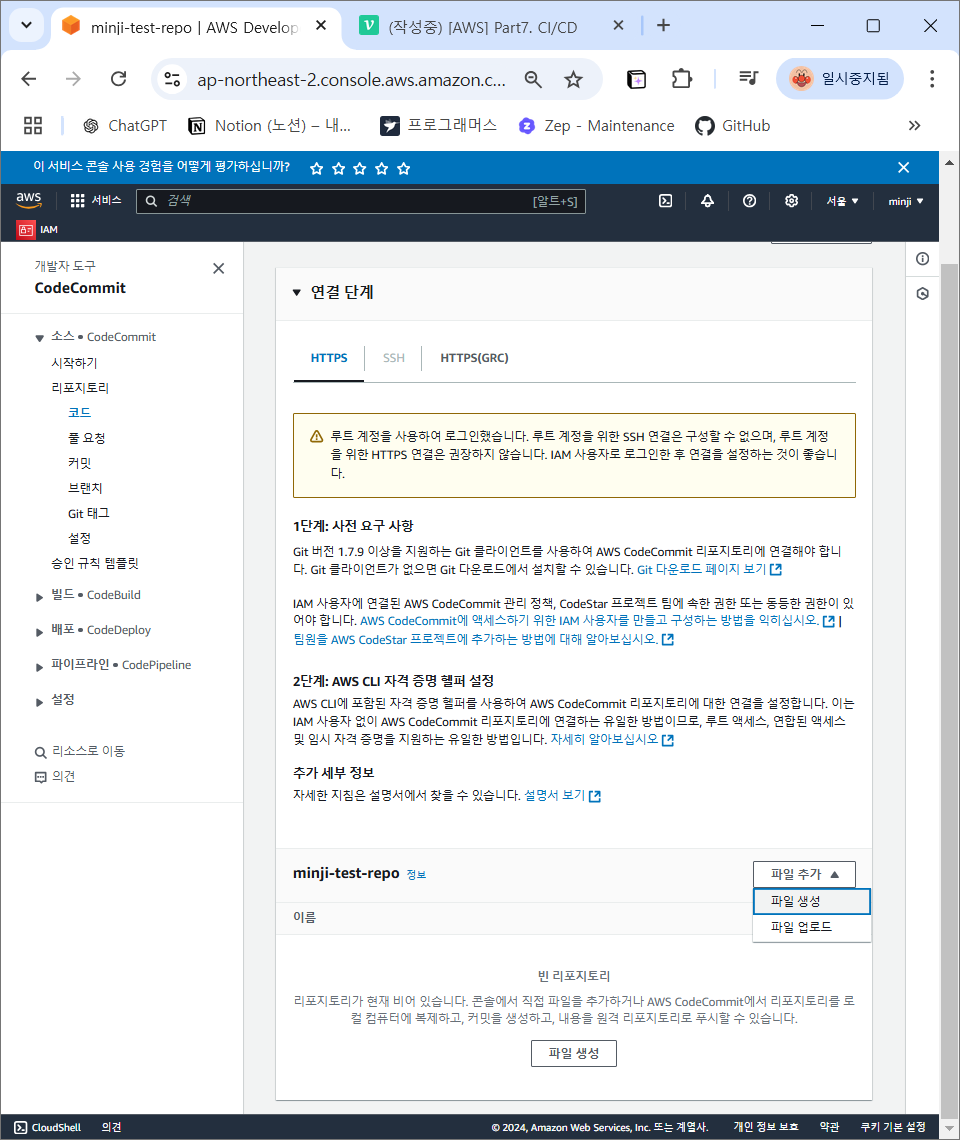Viewport: 960px width, 1140px height.
Task: Click the AWS logo home icon
Action: 29,201
